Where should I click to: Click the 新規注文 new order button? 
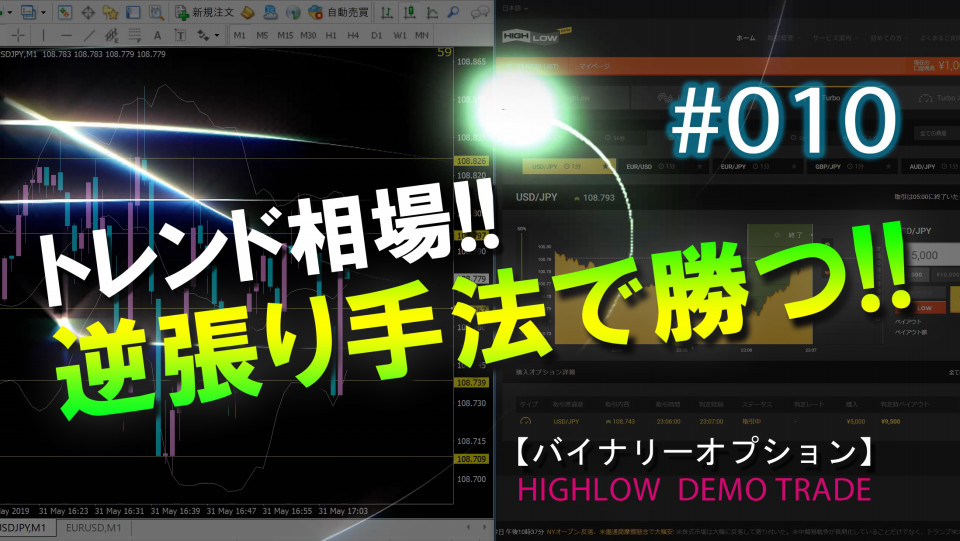point(204,12)
